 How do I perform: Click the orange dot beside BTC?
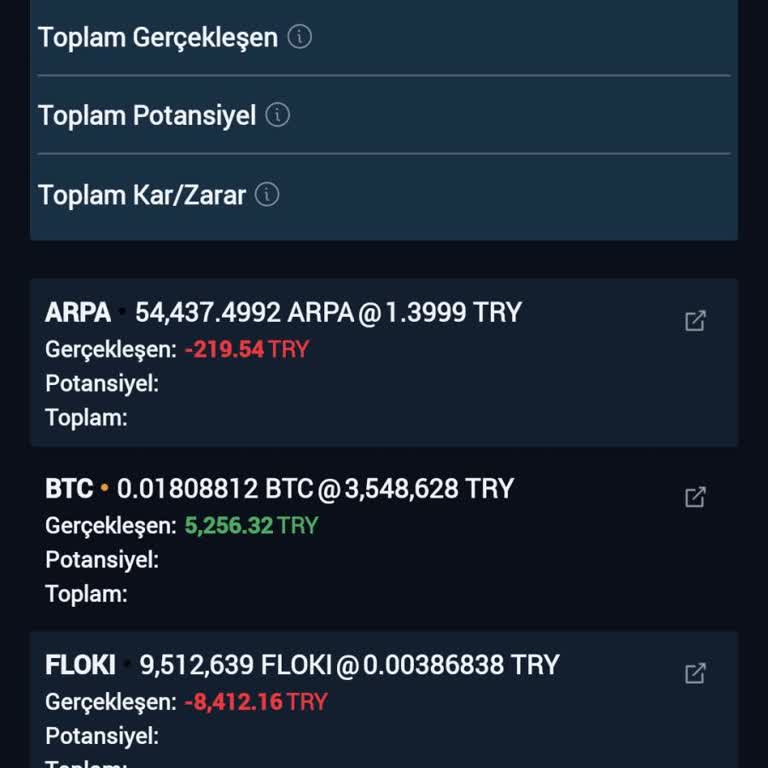pos(105,490)
